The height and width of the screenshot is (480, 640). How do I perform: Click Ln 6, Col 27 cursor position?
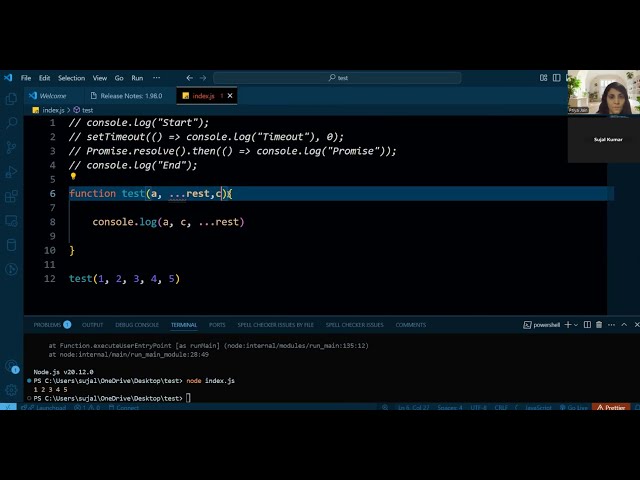coord(413,407)
